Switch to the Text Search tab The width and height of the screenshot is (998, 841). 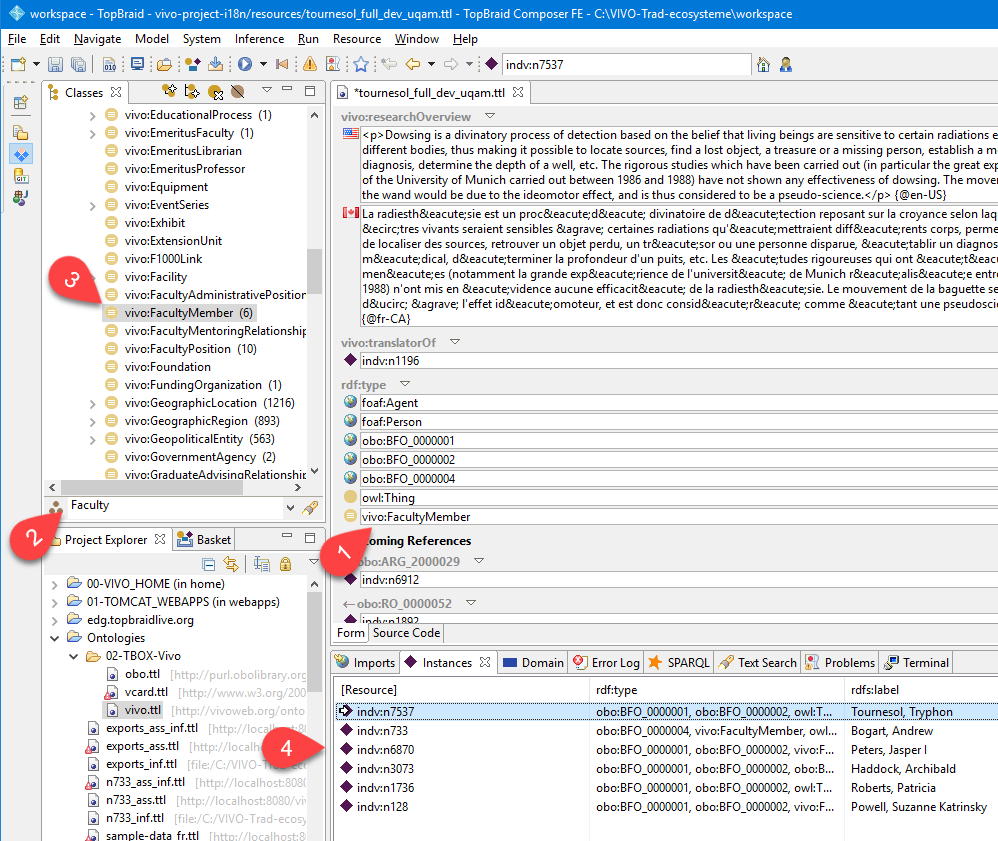(757, 663)
